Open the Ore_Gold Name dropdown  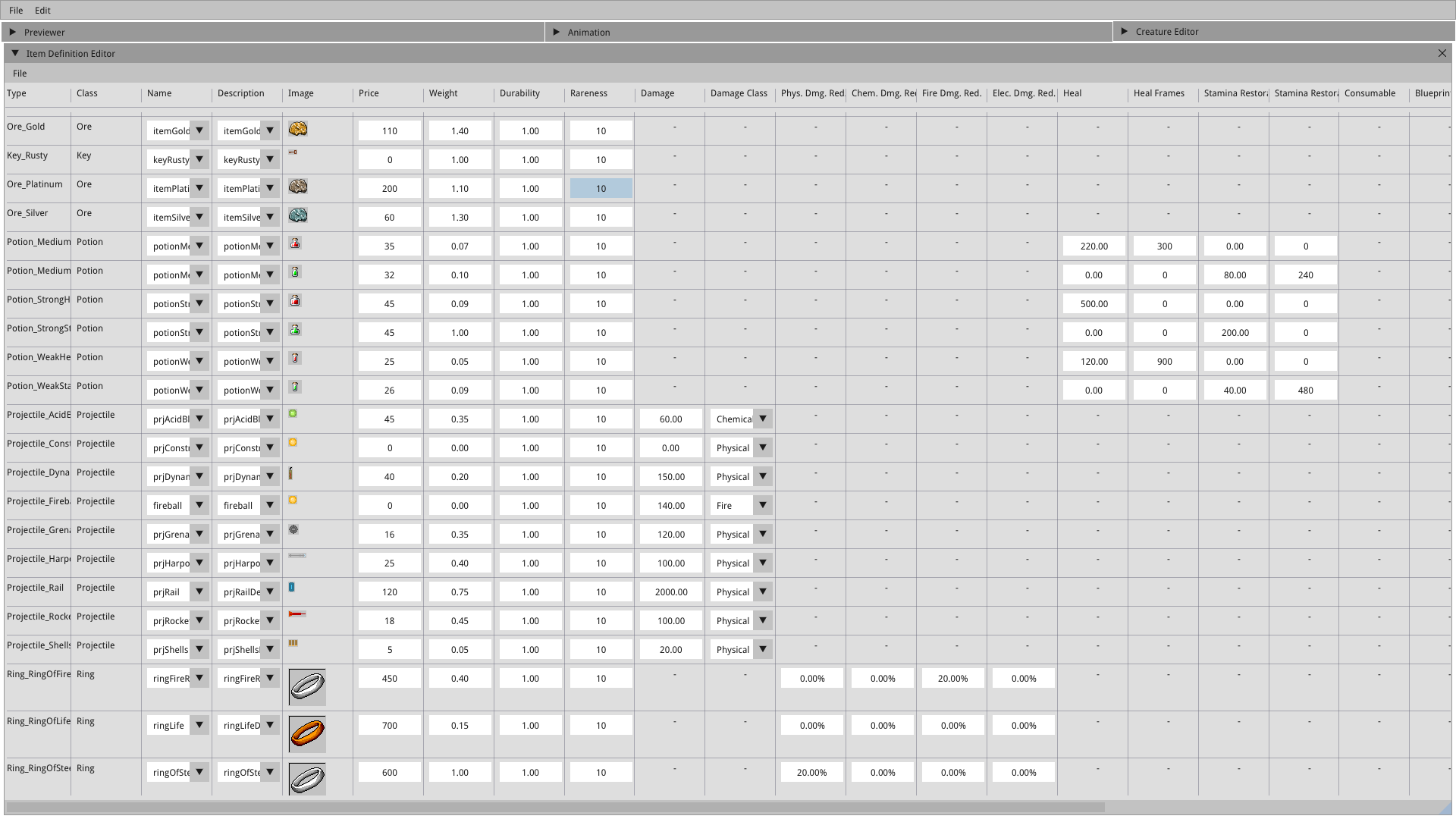[x=199, y=130]
